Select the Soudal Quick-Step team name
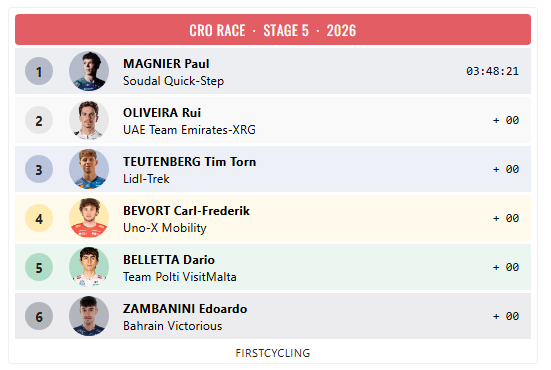This screenshot has height=370, width=551. 174,81
